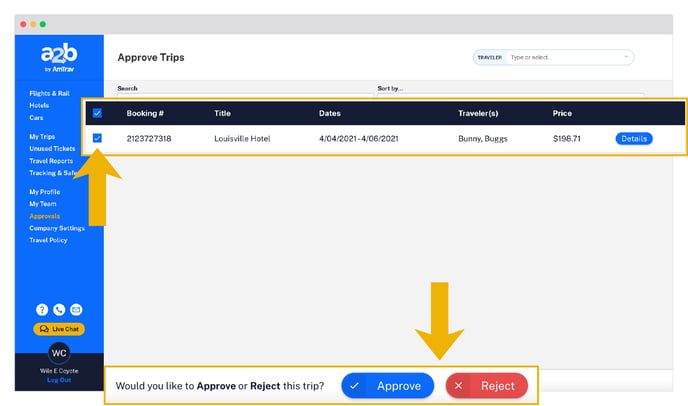The image size is (688, 406).
Task: Uncheck the Louisville Hotel booking checkbox
Action: coord(97,138)
